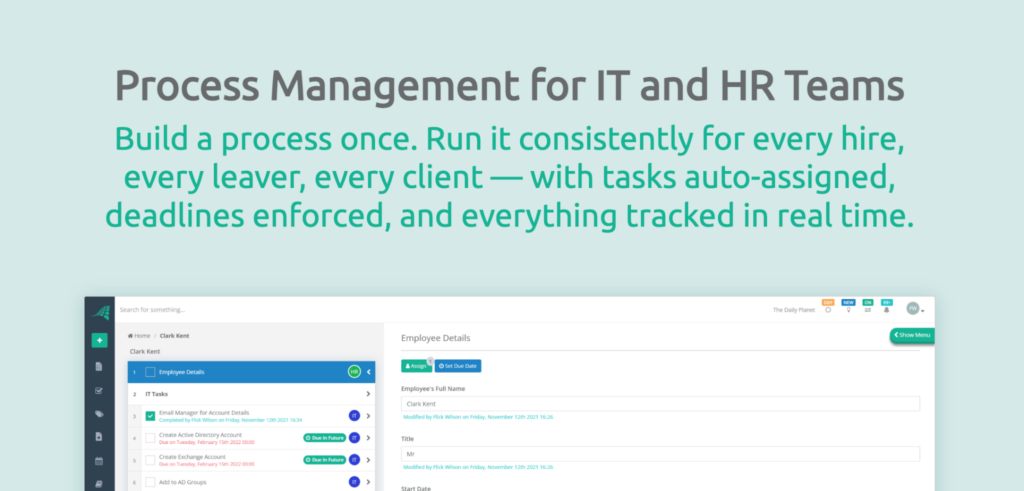
Task: Click the Clark Kent breadcrumb
Action: click(174, 336)
